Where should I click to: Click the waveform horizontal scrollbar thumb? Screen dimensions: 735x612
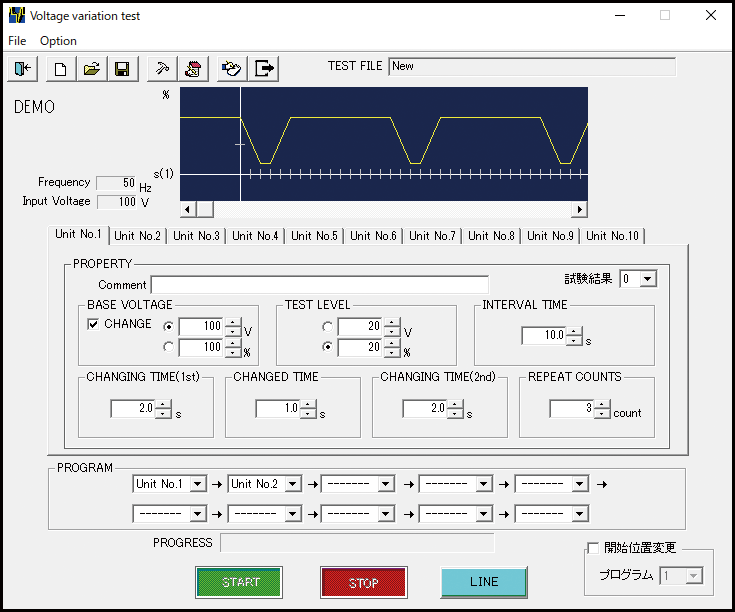[x=205, y=209]
